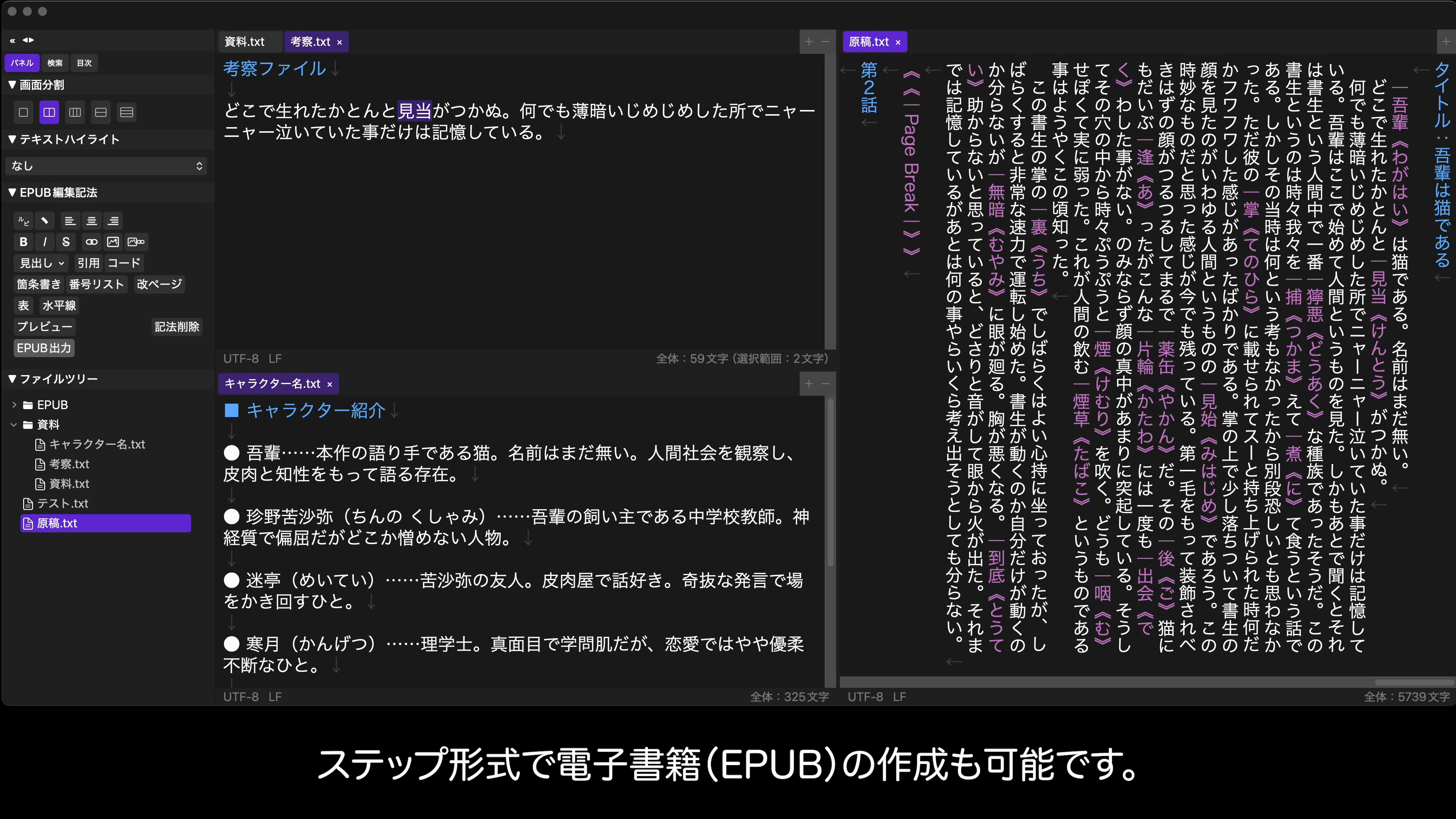Viewport: 1456px width, 819px height.
Task: Click the 考察ファイル heading text
Action: pyautogui.click(x=275, y=68)
